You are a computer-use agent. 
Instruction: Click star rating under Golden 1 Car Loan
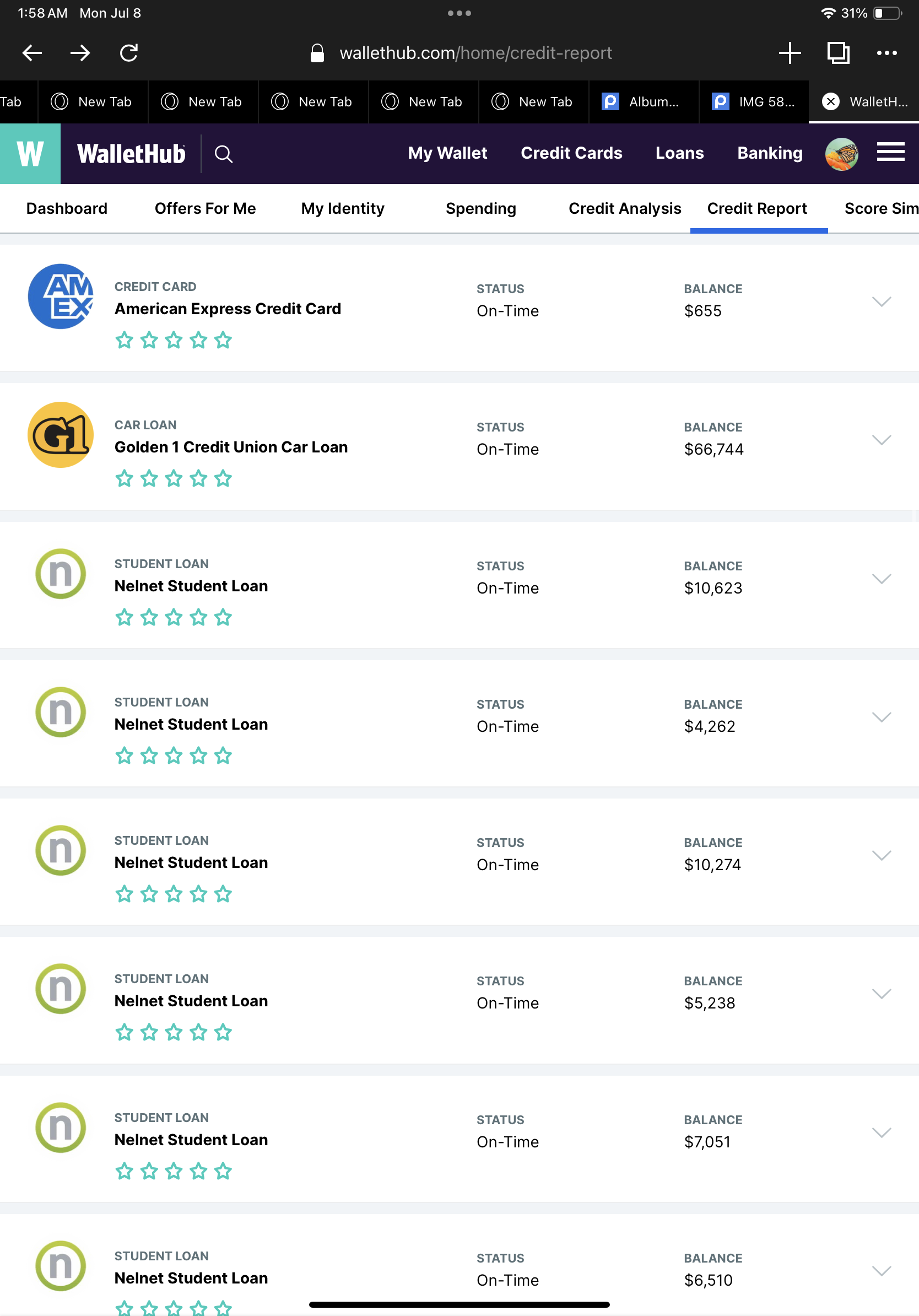coord(174,478)
